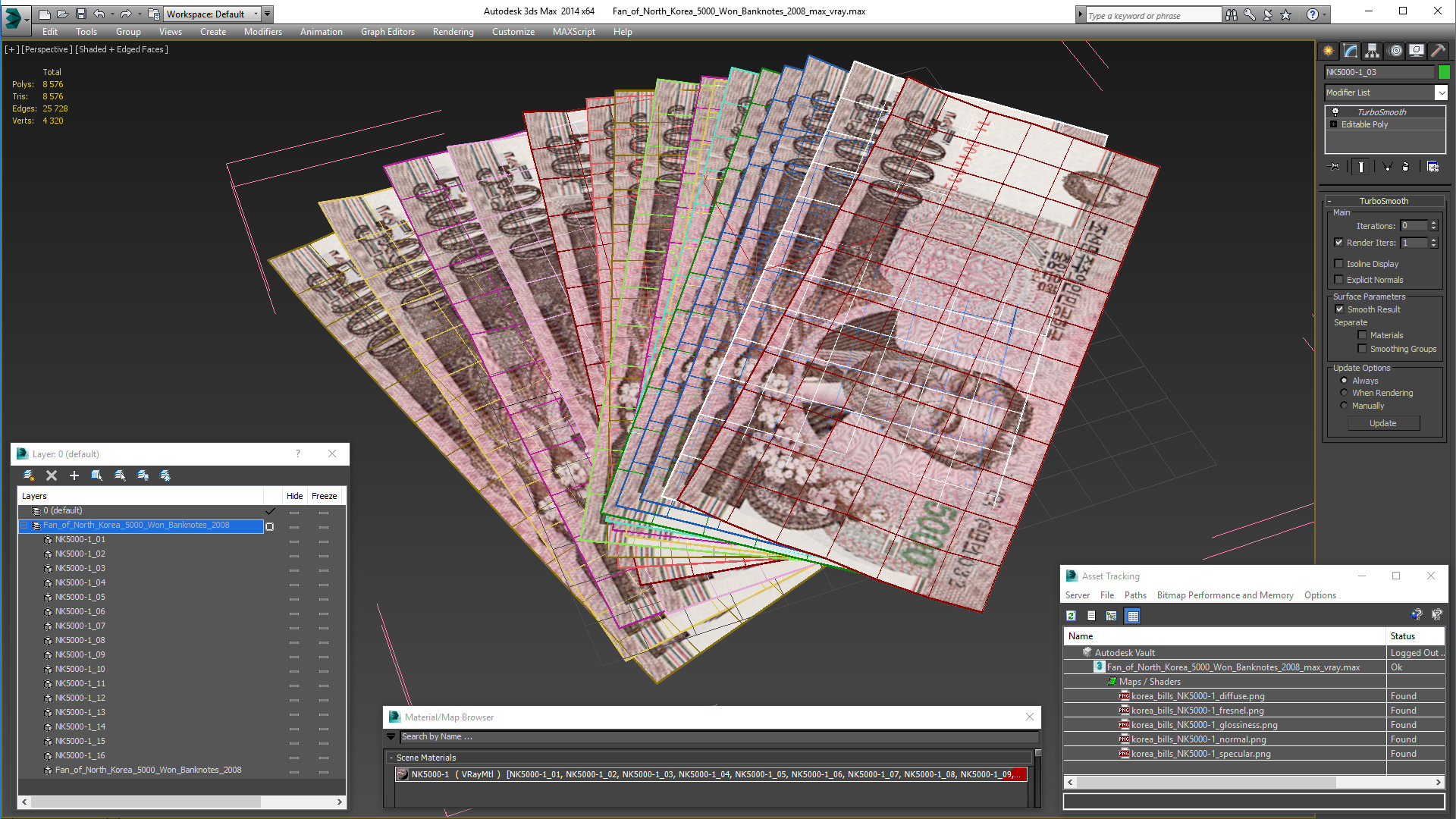Click the green object color swatch
The width and height of the screenshot is (1456, 819).
coord(1444,72)
